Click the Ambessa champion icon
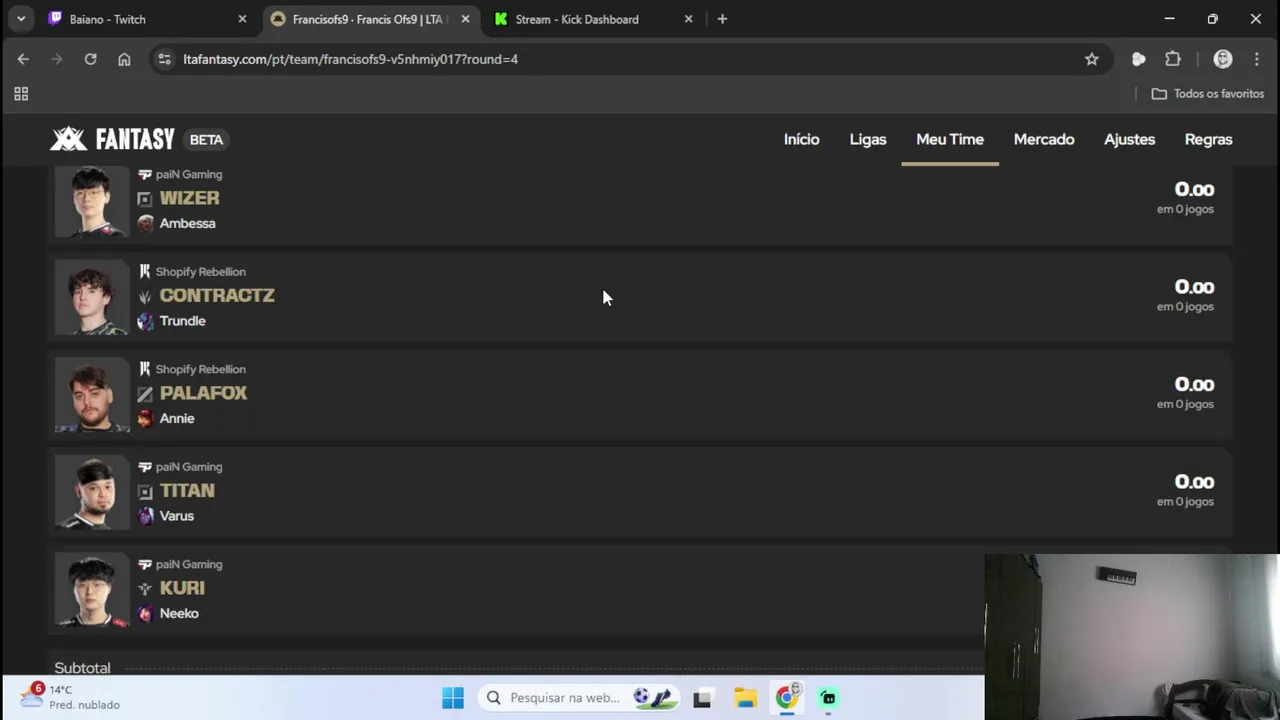 tap(145, 223)
